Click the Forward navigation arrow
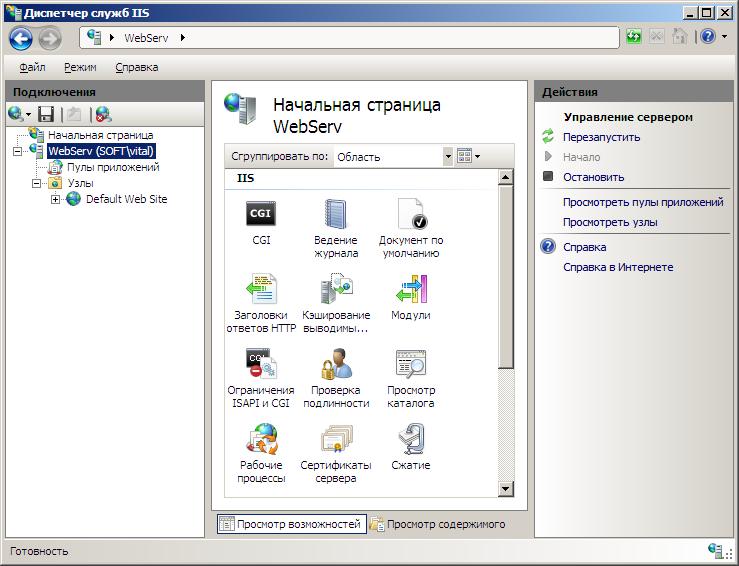The width and height of the screenshot is (739, 566). 49,38
